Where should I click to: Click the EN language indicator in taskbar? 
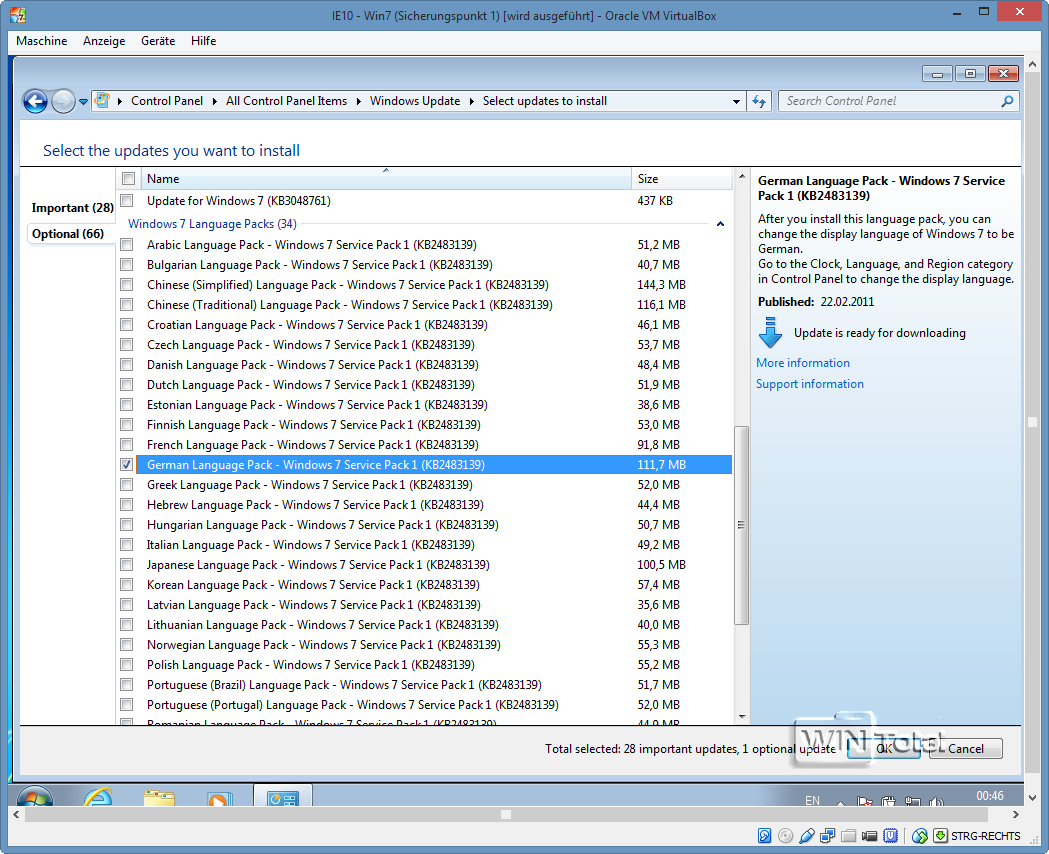pos(812,800)
